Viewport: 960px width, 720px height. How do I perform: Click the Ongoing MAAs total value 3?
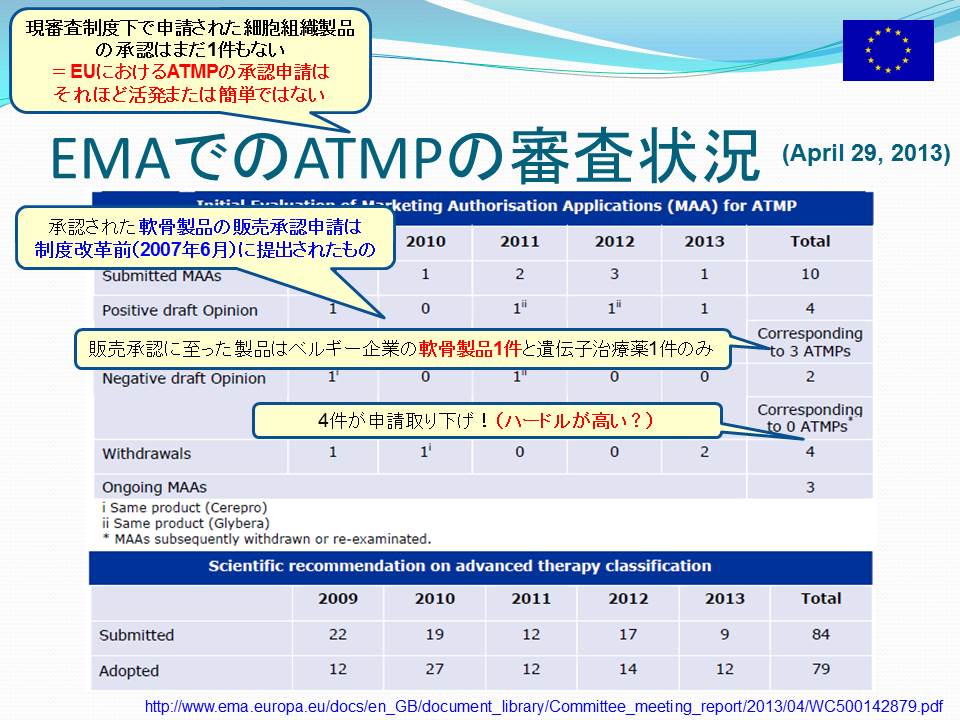tap(810, 487)
